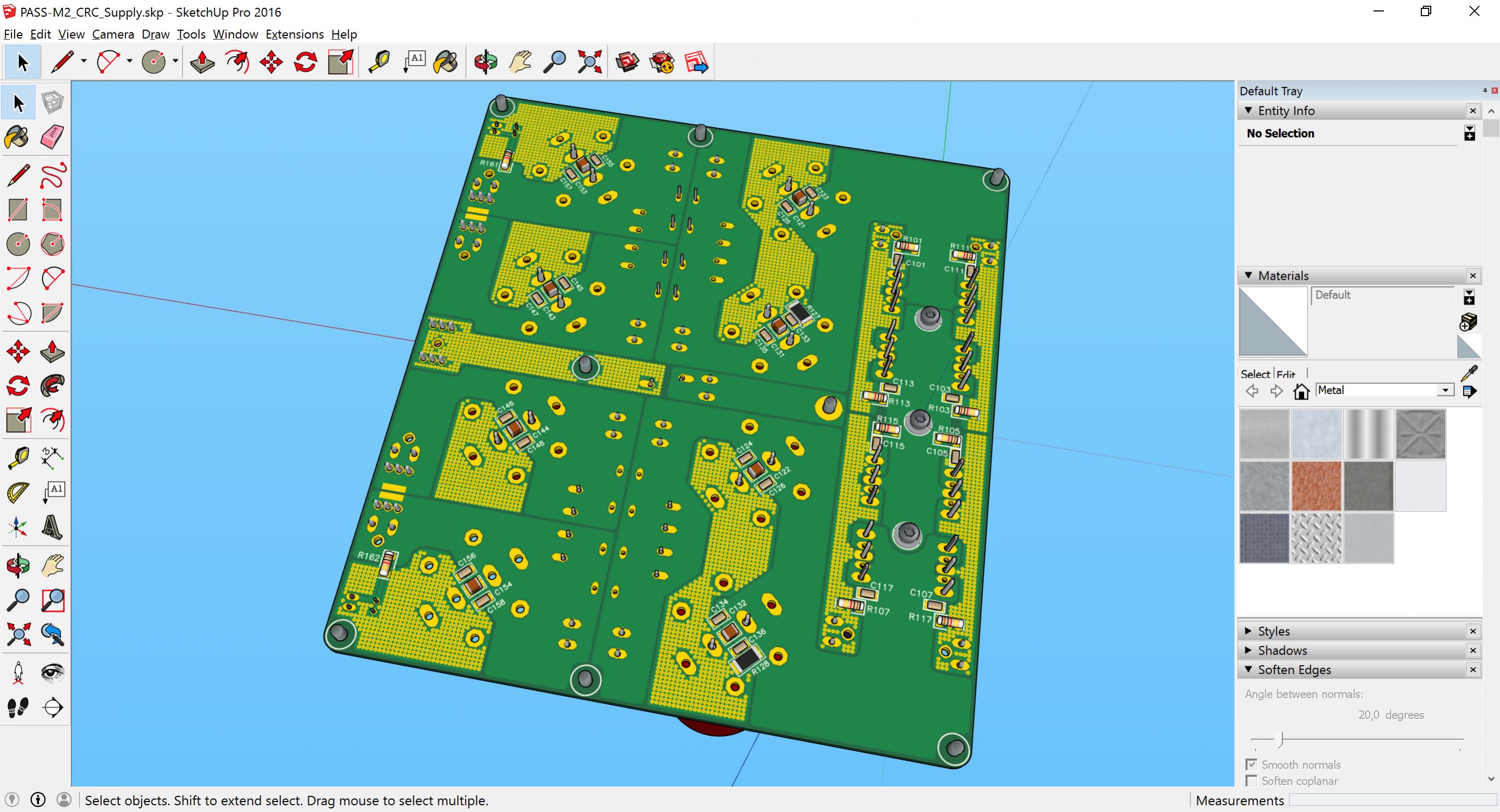Image resolution: width=1500 pixels, height=812 pixels.
Task: Open the Window menu
Action: (235, 34)
